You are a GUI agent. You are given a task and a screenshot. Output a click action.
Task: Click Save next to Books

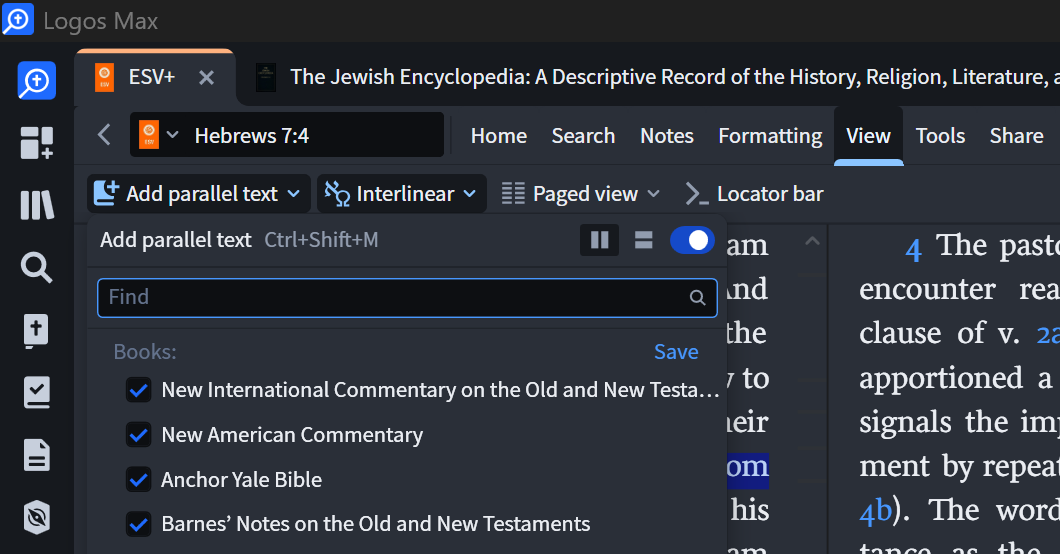coord(676,352)
